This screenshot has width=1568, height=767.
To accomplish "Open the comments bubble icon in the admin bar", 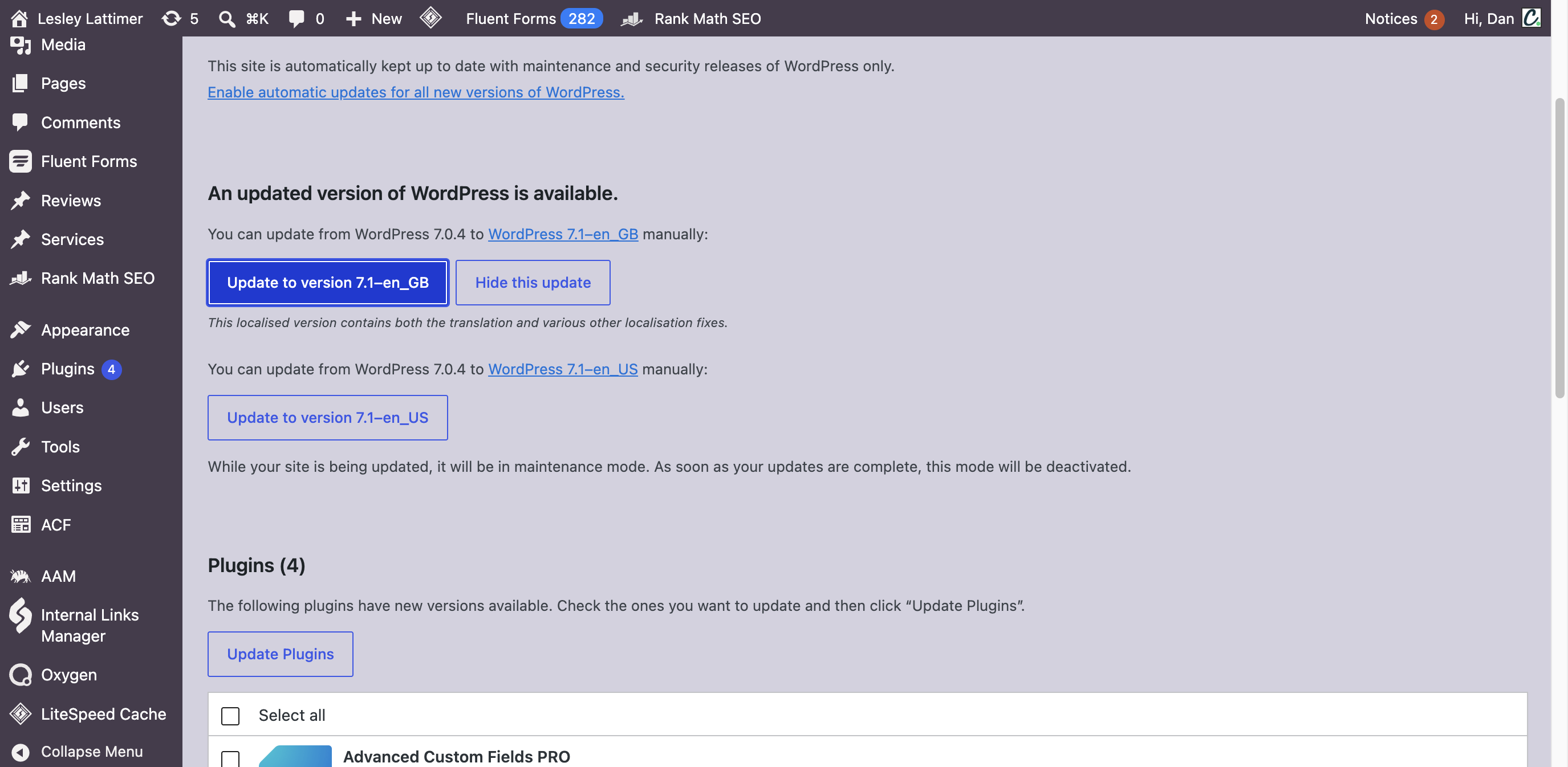I will 296,18.
